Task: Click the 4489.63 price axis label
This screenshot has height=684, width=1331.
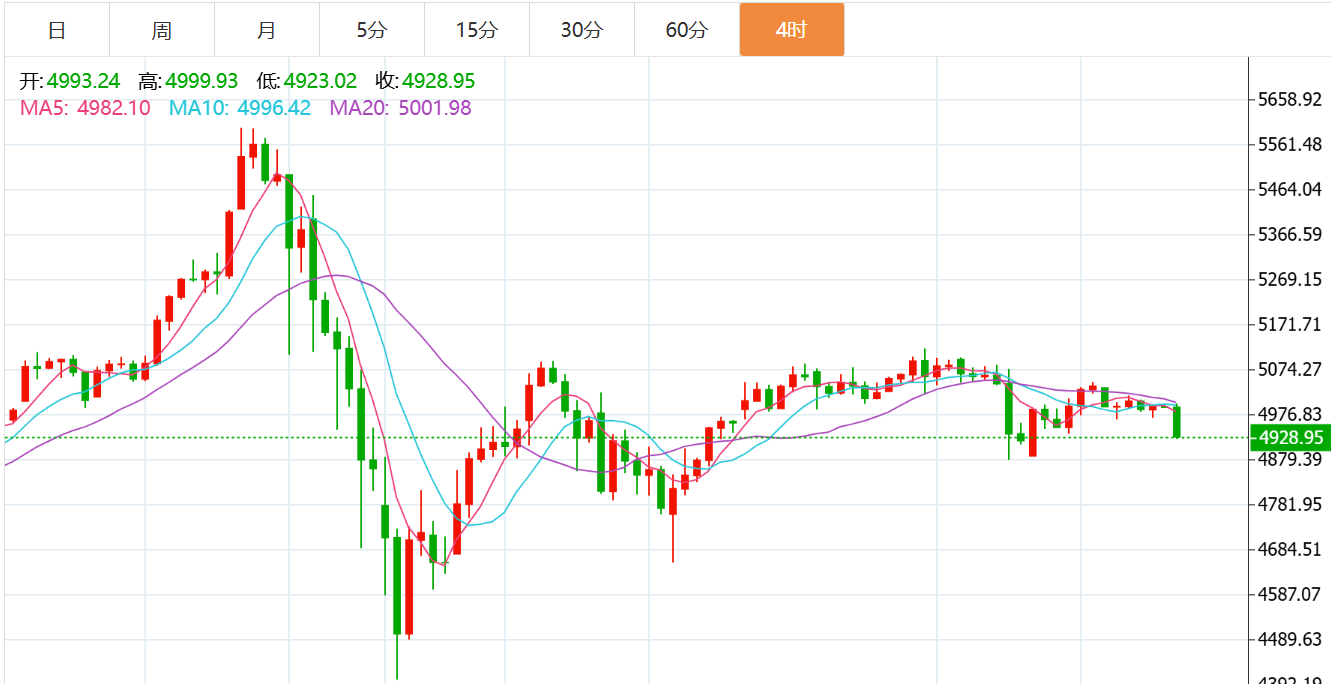Action: 1291,640
